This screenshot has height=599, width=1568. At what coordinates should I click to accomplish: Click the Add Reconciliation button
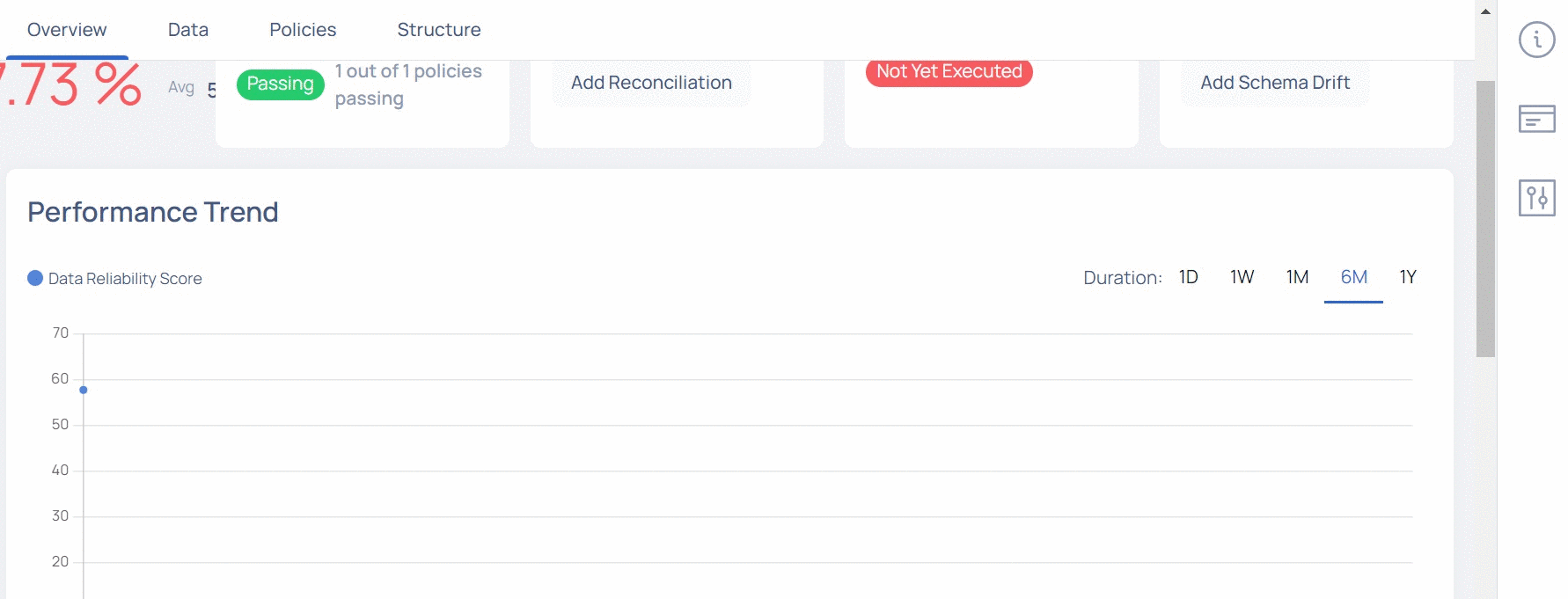(x=651, y=83)
